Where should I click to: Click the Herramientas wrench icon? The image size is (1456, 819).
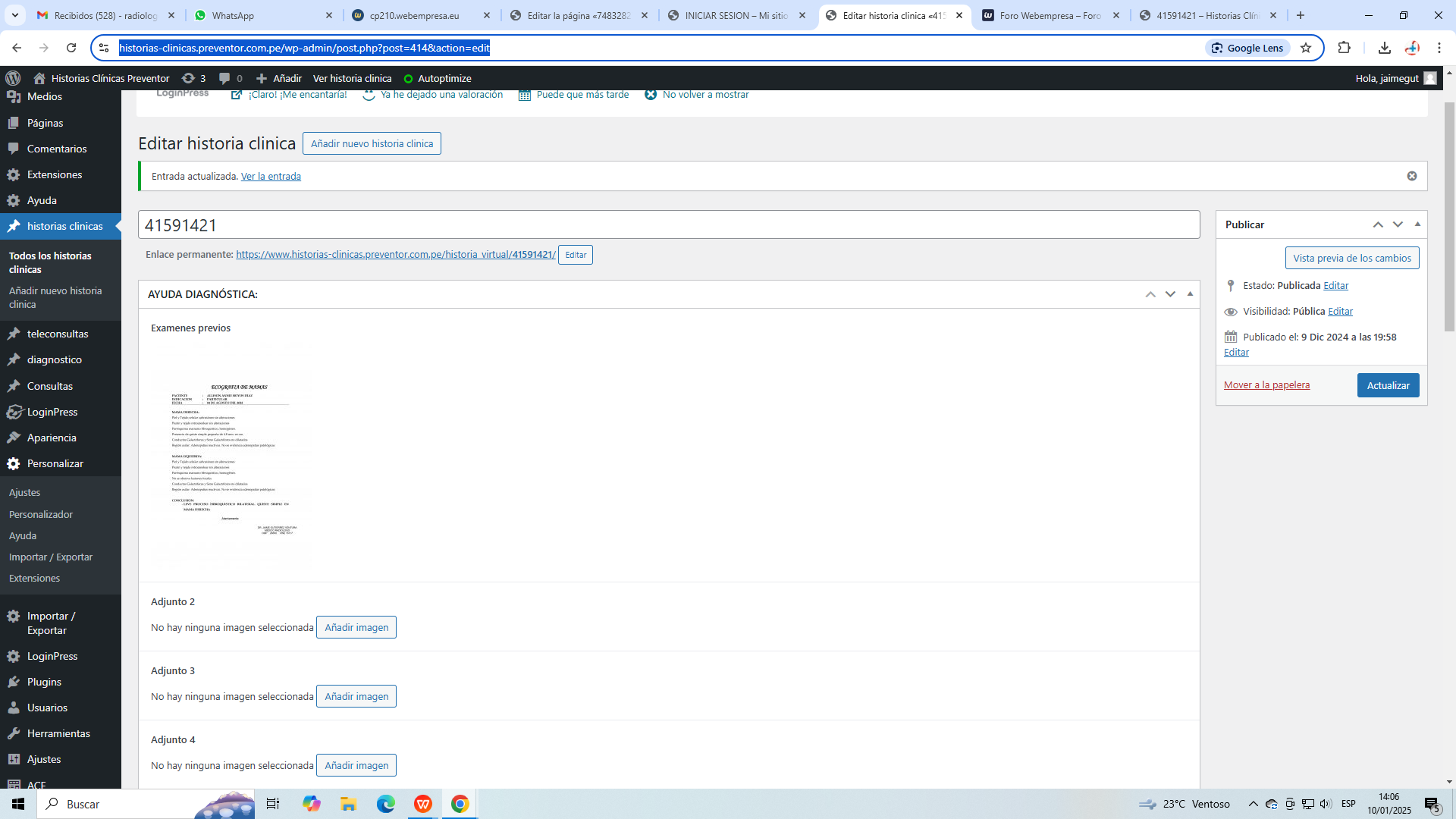coord(14,733)
